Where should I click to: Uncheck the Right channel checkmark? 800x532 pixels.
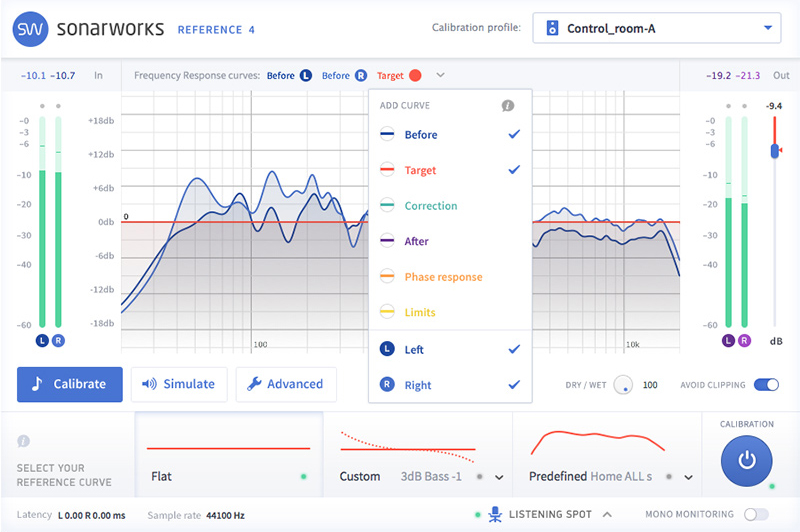[x=514, y=385]
